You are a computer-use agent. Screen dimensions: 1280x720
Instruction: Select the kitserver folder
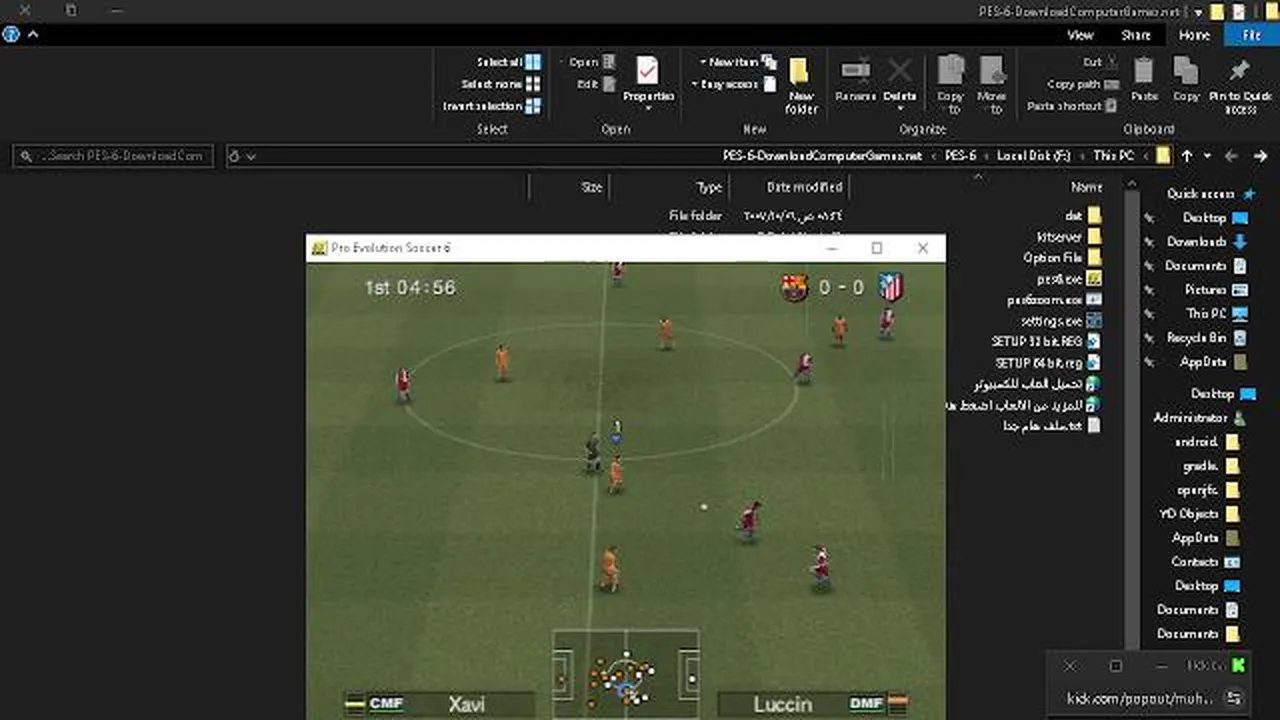[x=1069, y=237]
